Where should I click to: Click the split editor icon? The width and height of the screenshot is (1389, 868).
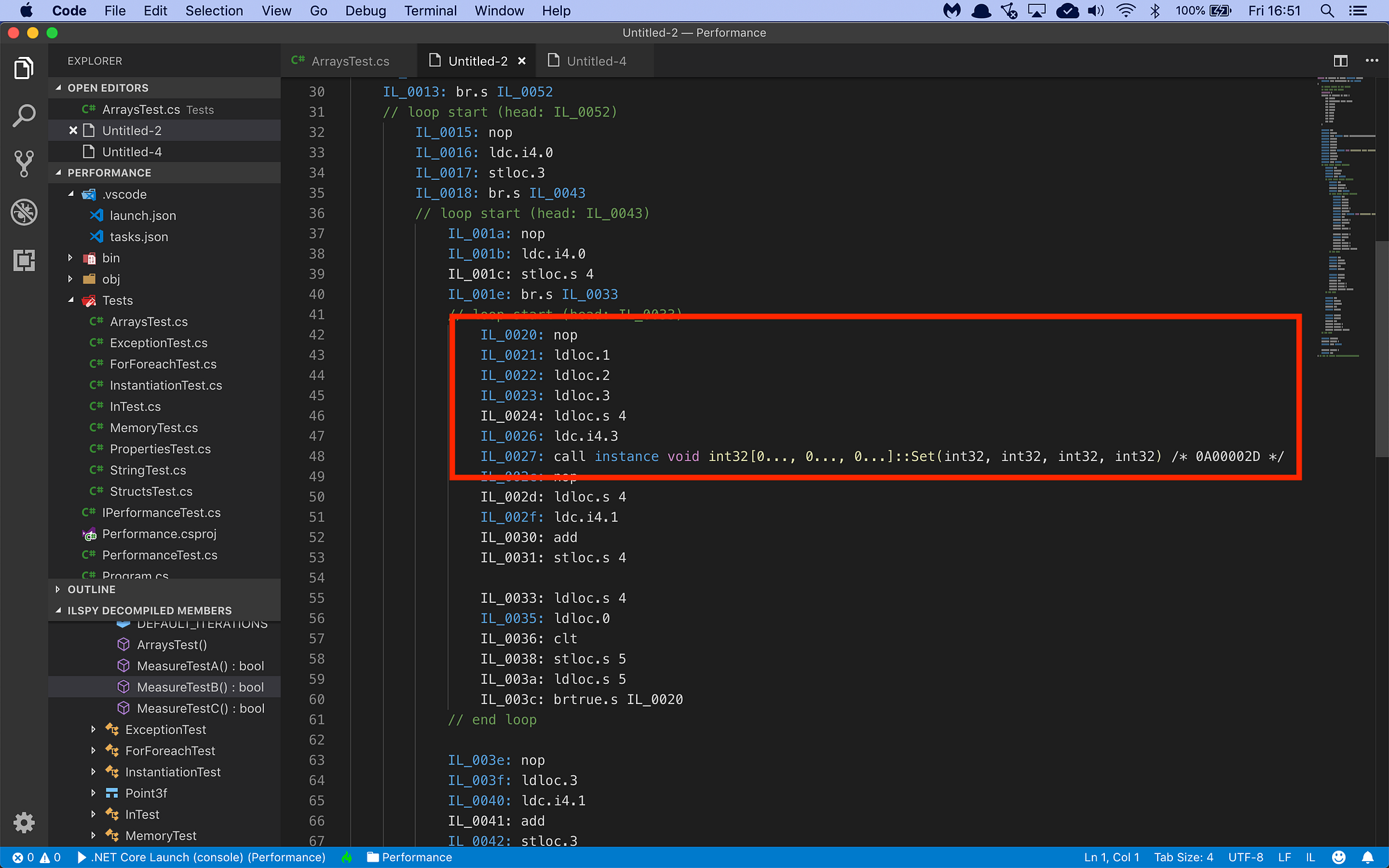pyautogui.click(x=1340, y=61)
